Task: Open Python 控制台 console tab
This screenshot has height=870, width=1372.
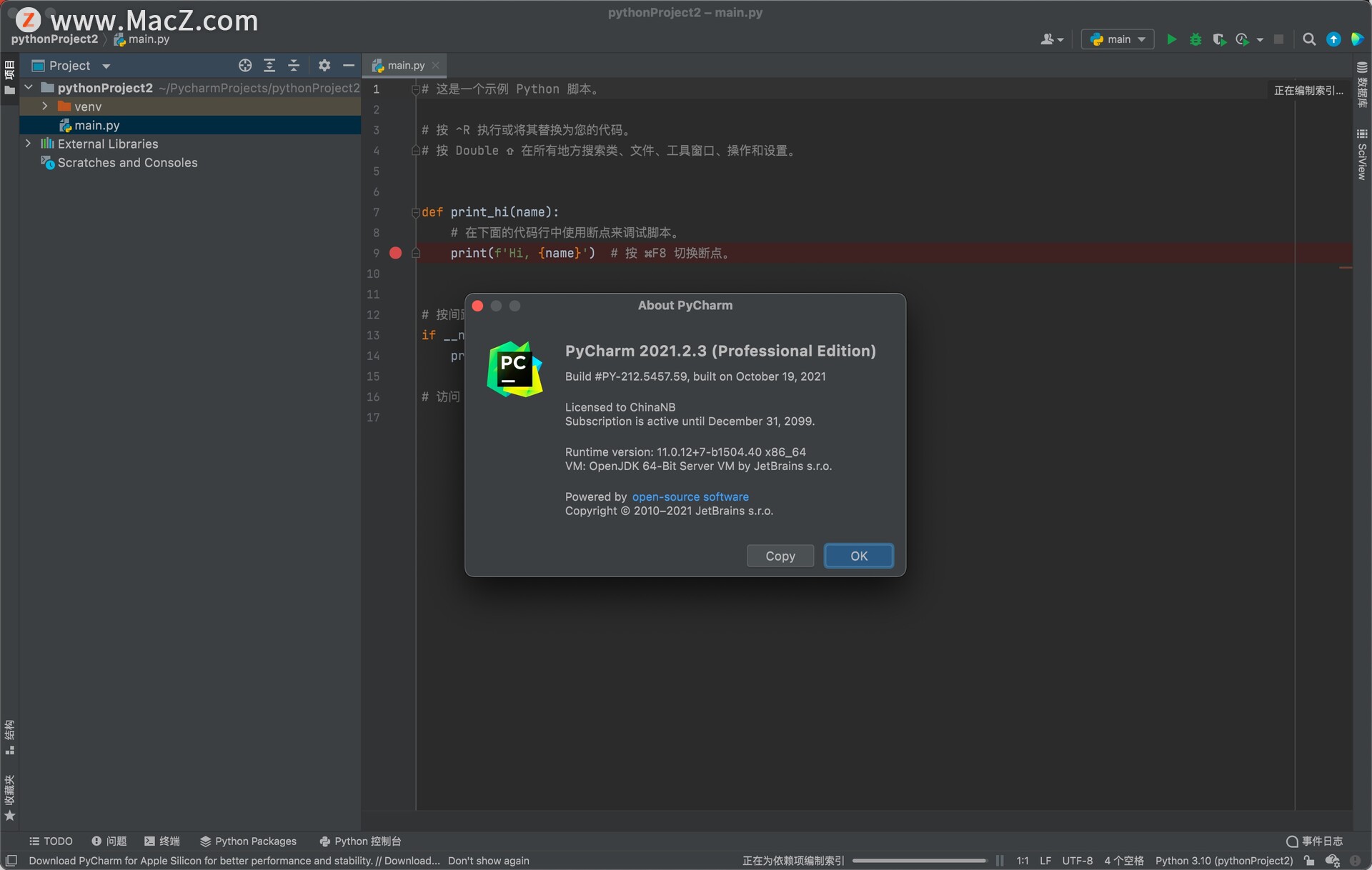Action: [x=360, y=841]
